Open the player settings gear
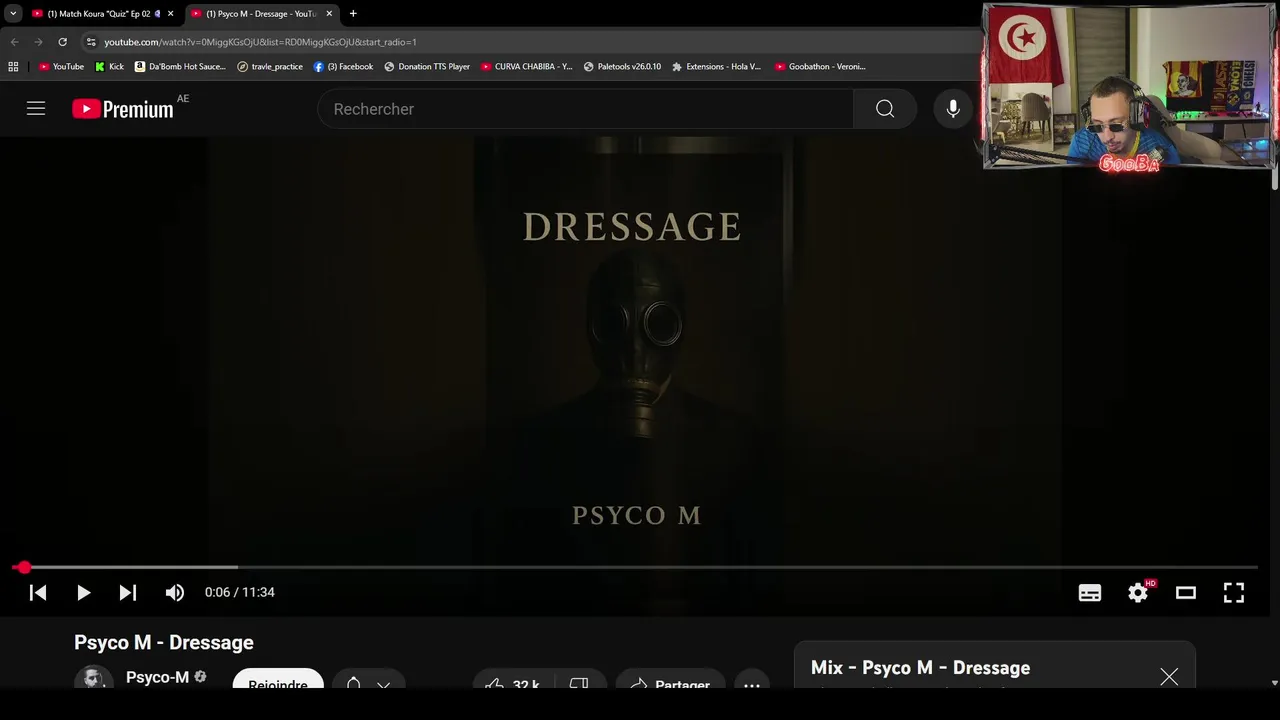This screenshot has width=1280, height=720. (x=1138, y=593)
